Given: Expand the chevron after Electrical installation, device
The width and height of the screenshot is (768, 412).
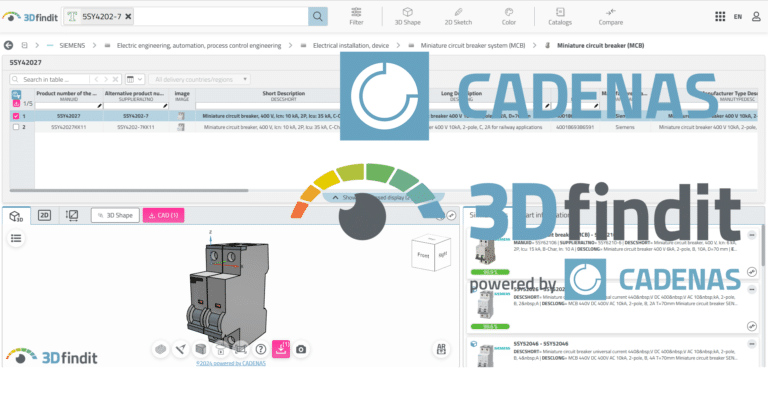Looking at the screenshot, I should point(398,45).
